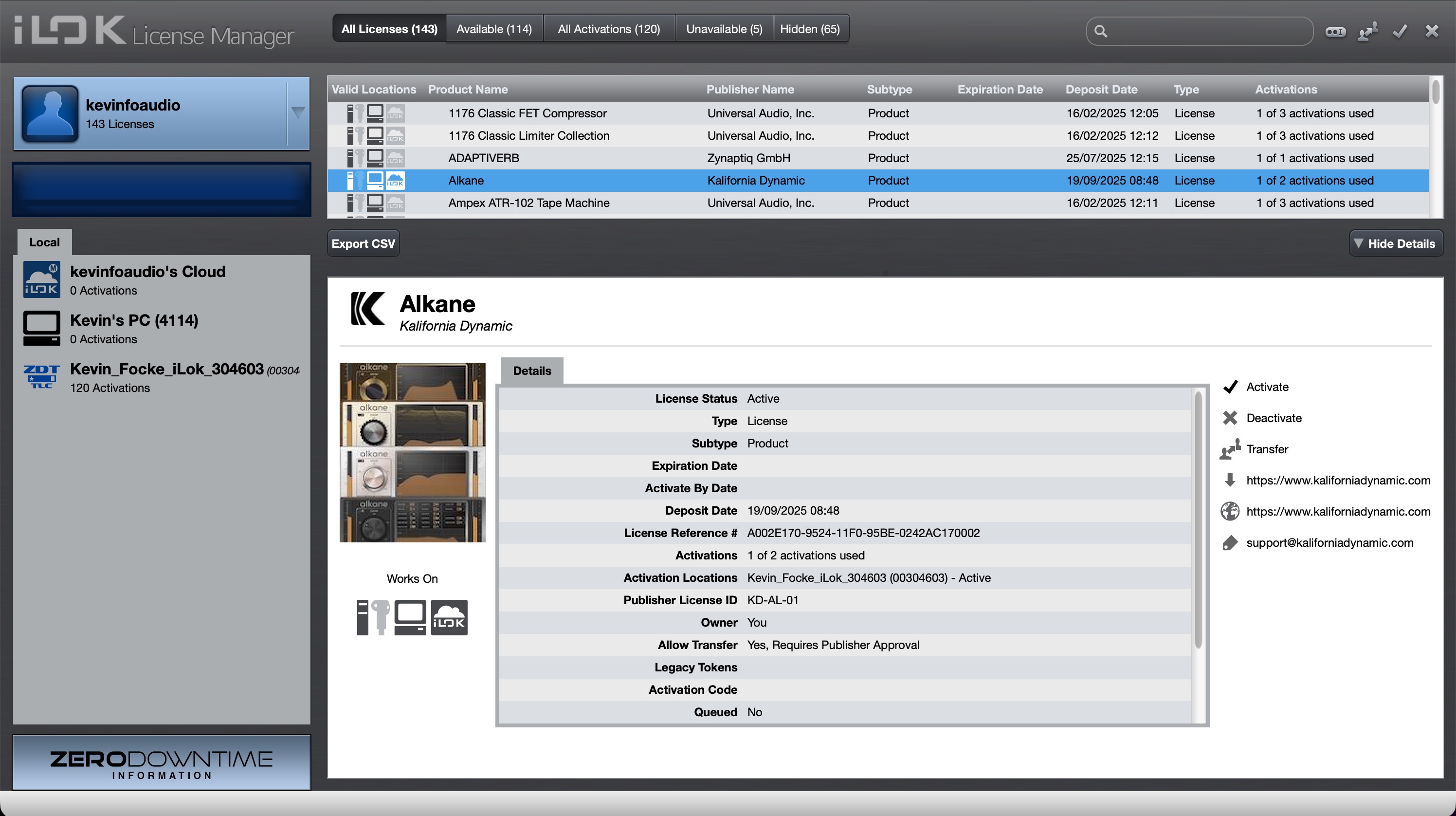Click the Transfer action label
Viewport: 1456px width, 816px height.
coord(1267,449)
